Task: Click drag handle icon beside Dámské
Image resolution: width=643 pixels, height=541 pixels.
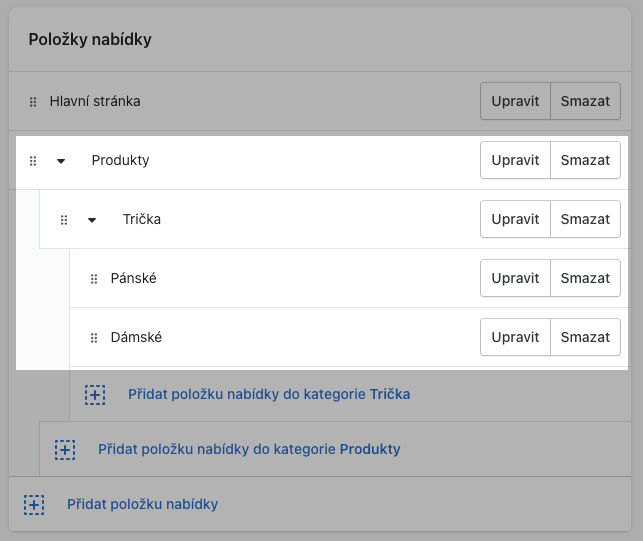Action: click(x=94, y=338)
